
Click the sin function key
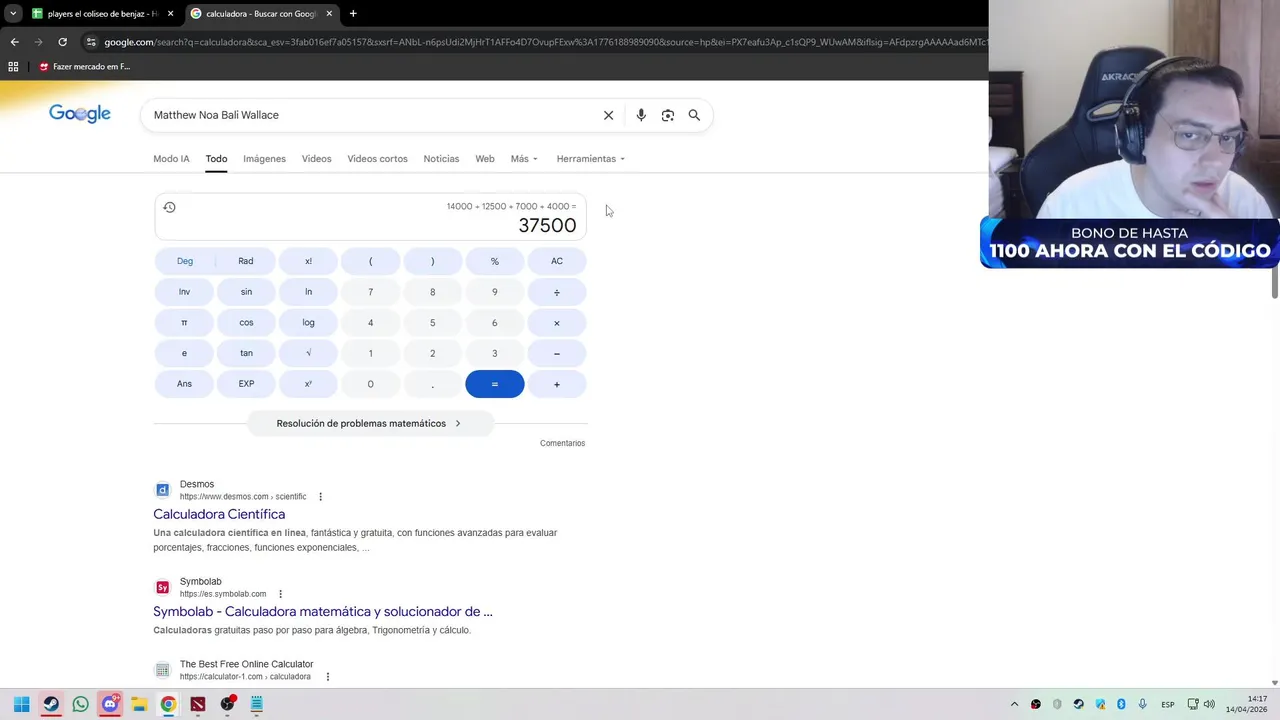pyautogui.click(x=246, y=292)
